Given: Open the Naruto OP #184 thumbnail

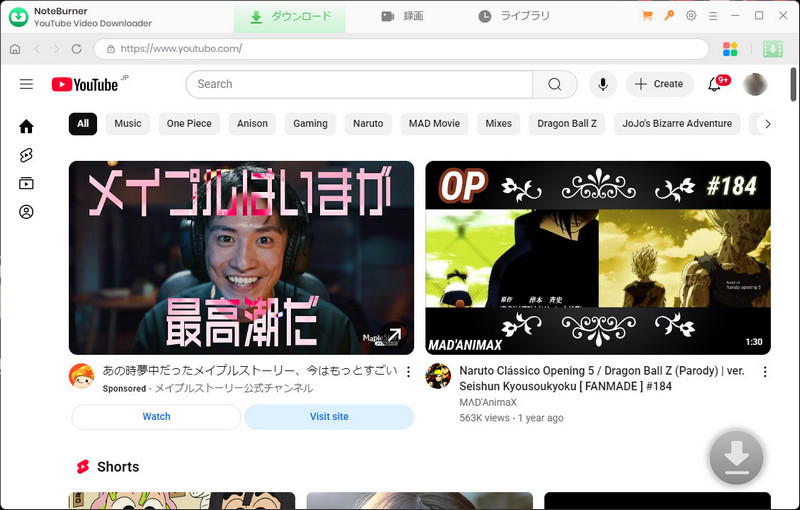Looking at the screenshot, I should pos(598,258).
